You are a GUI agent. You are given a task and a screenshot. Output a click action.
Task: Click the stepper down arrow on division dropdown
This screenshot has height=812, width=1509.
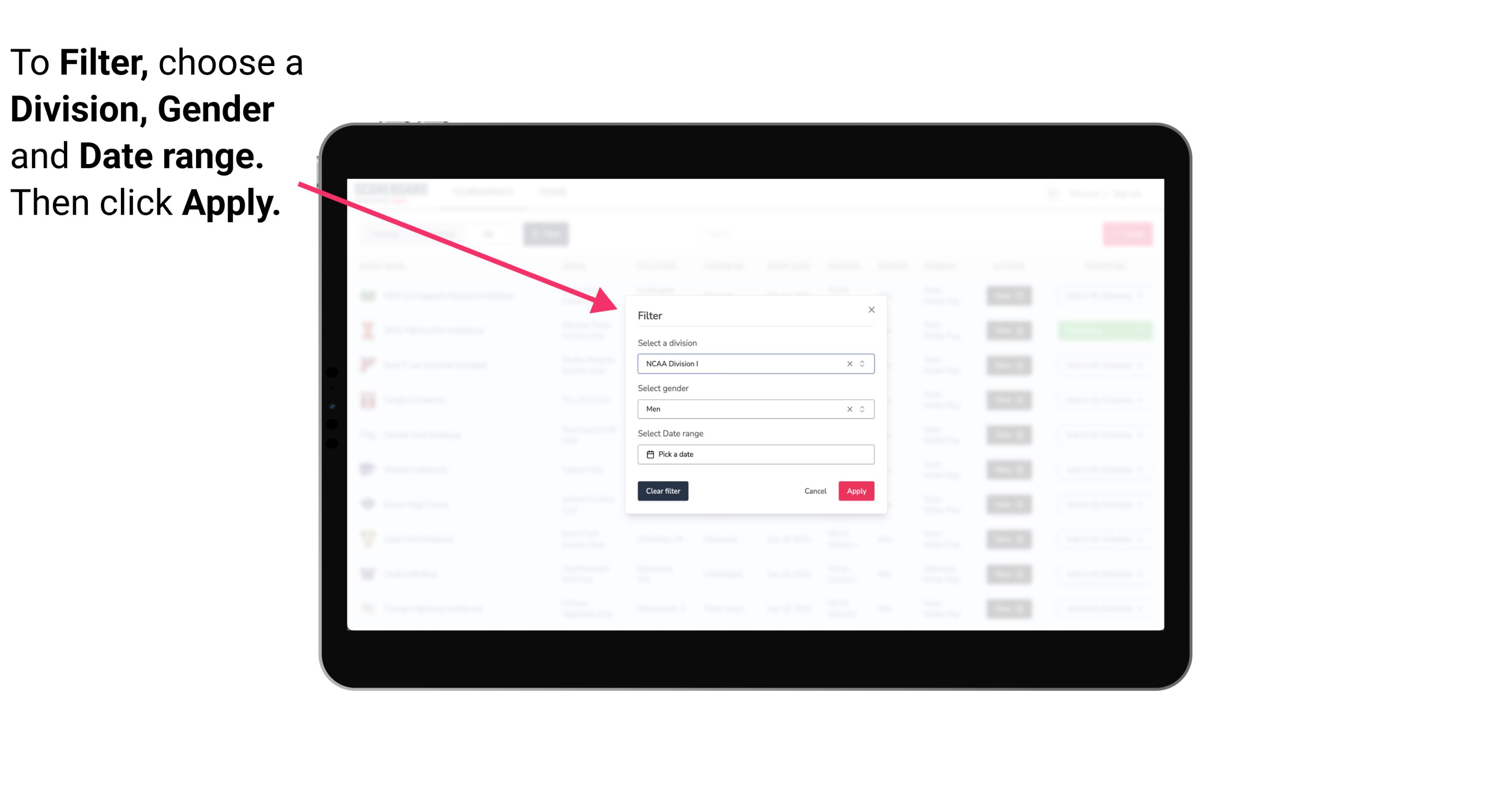coord(862,366)
